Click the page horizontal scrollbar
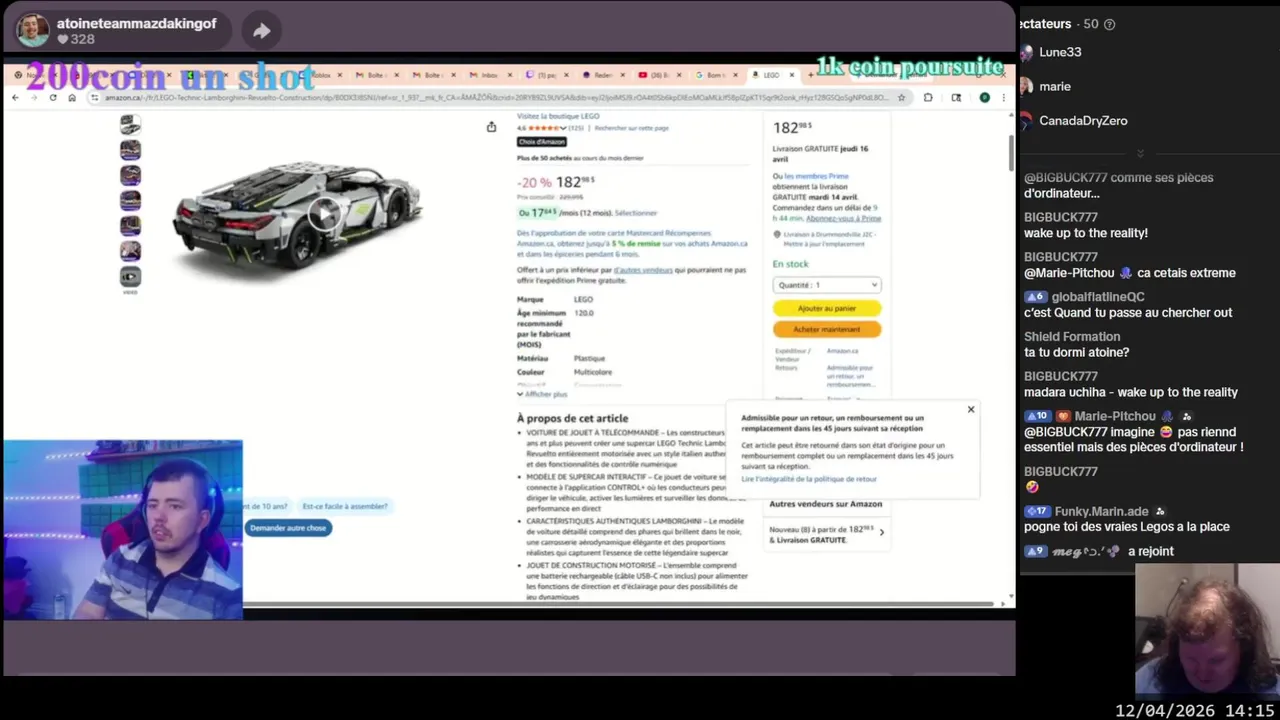Screen dimensions: 1280x720 coord(620,604)
